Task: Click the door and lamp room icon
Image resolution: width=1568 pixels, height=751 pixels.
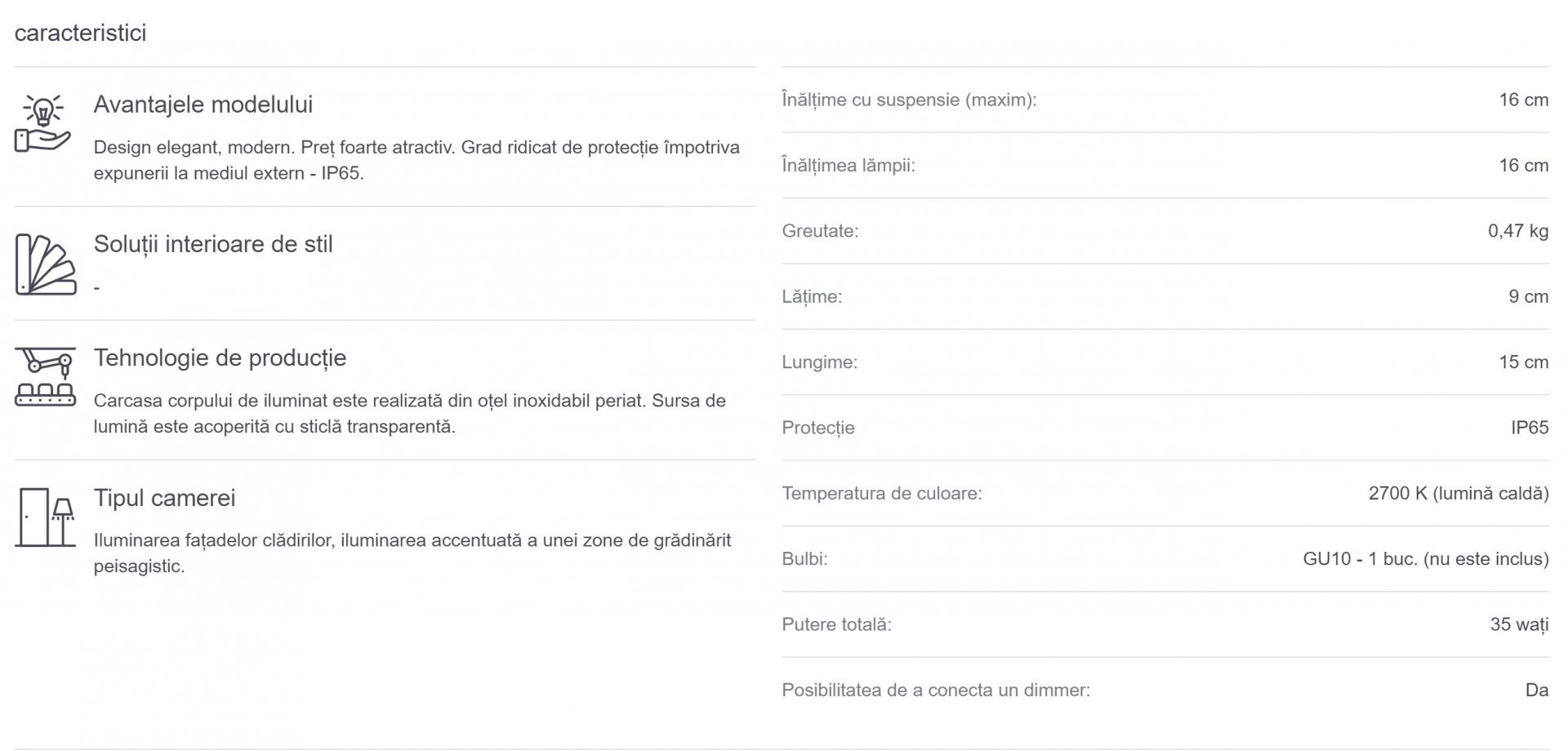Action: point(46,517)
